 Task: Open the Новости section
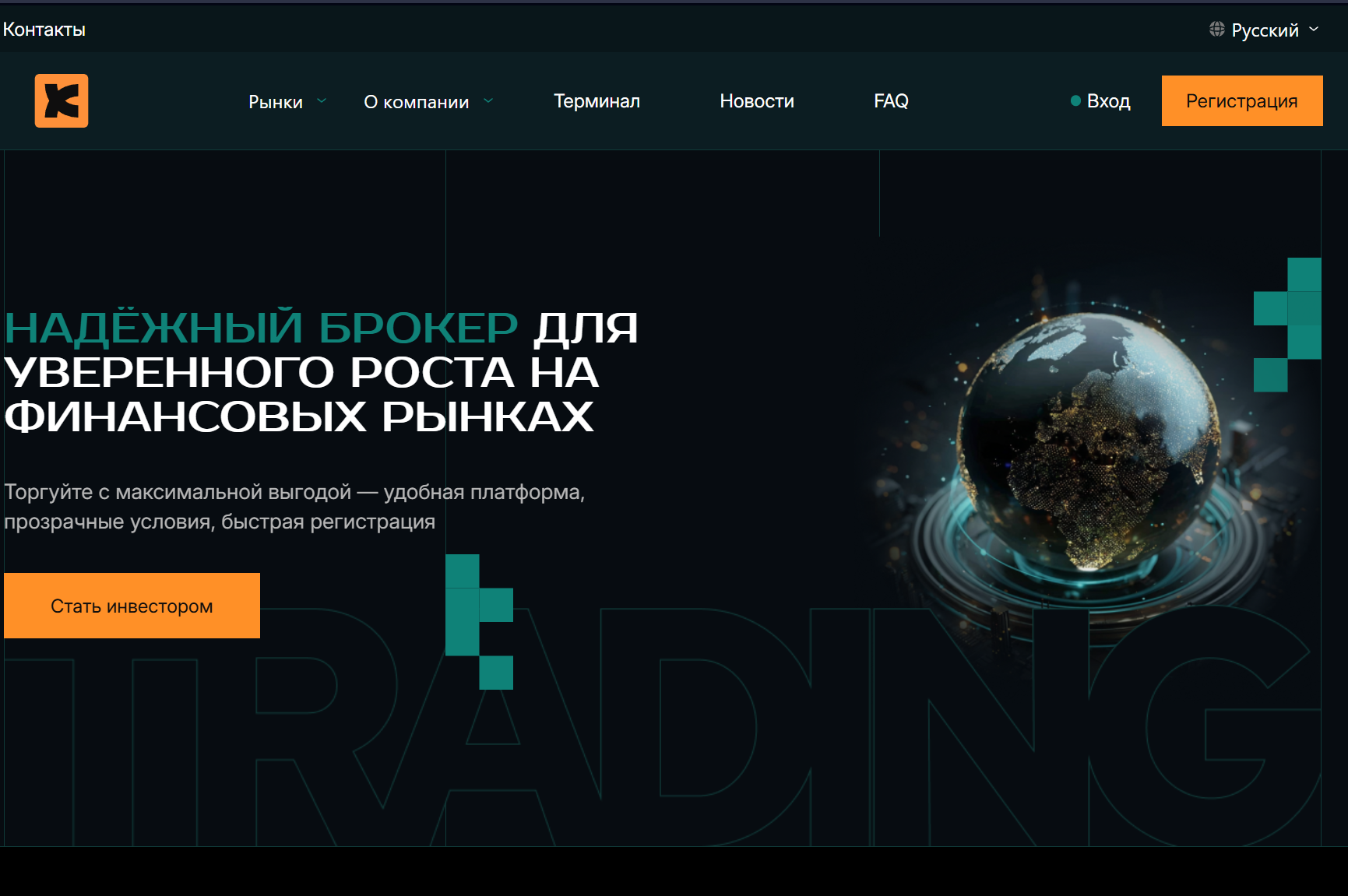tap(756, 101)
